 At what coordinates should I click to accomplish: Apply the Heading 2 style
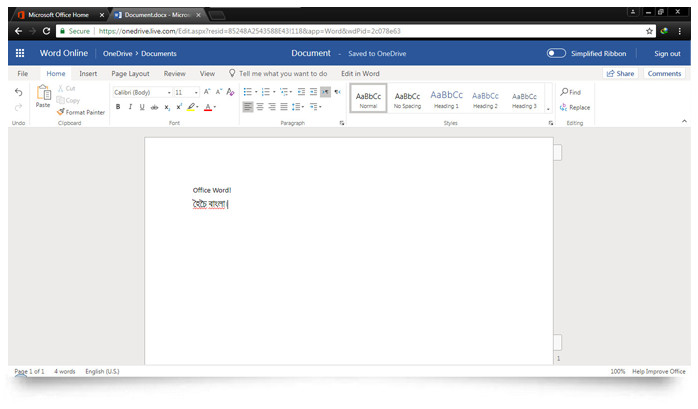(x=485, y=98)
